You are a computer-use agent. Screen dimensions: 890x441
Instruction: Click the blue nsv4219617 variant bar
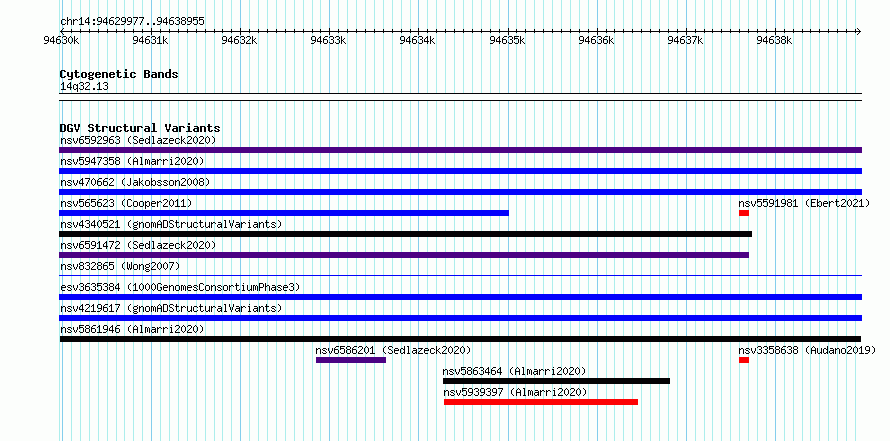[460, 318]
